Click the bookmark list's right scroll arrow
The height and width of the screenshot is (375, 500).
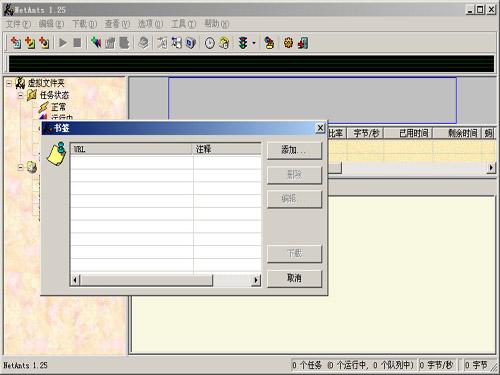click(x=256, y=280)
